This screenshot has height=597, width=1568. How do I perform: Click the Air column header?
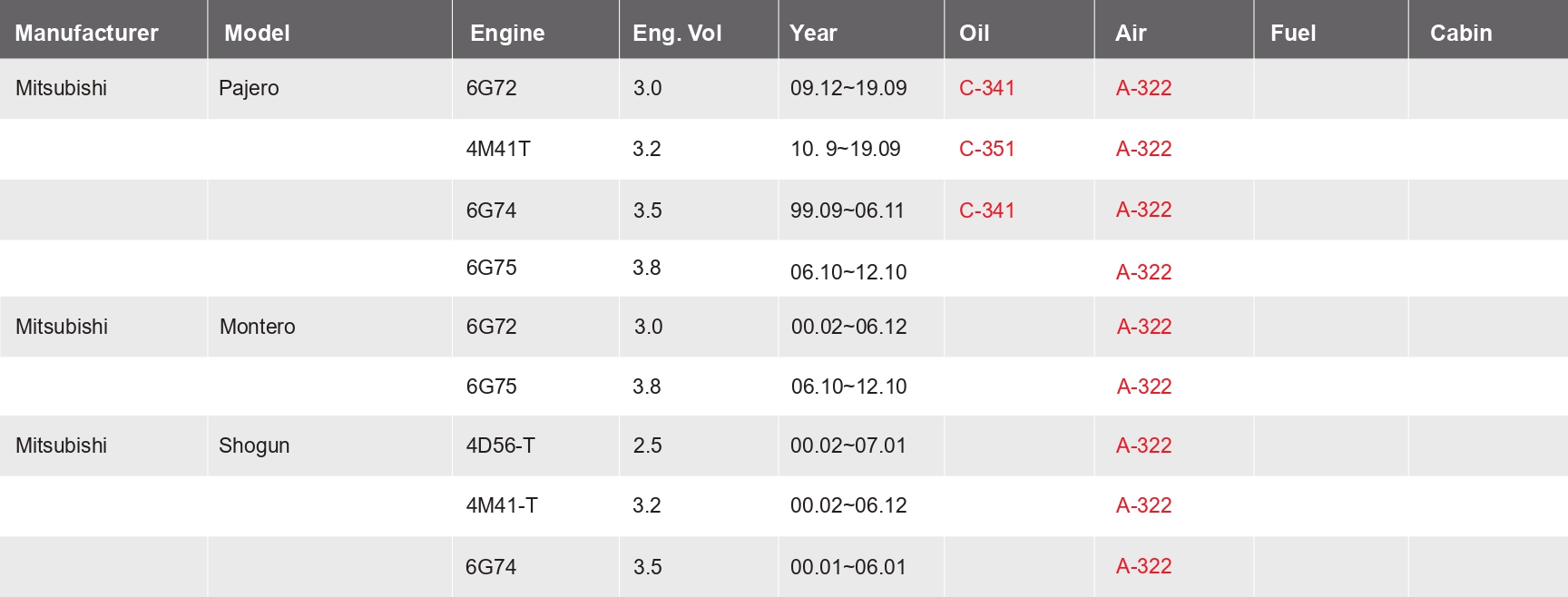click(1131, 34)
